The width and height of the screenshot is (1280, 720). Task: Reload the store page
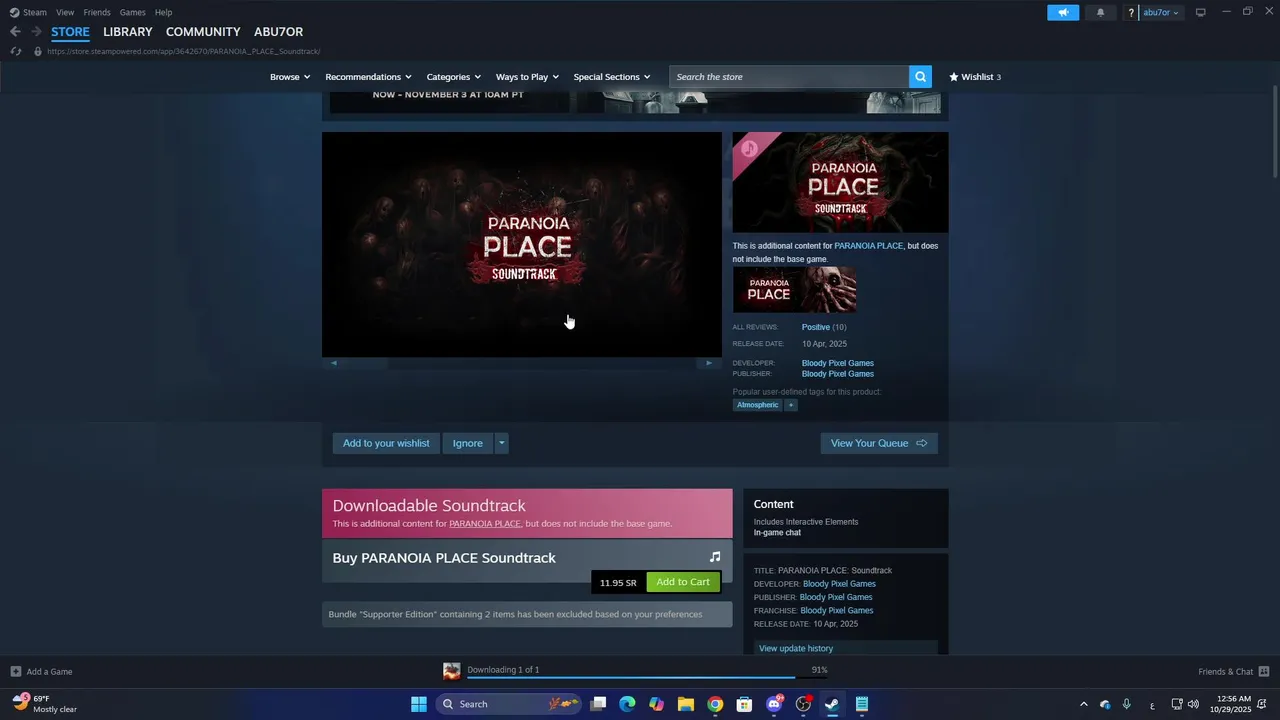click(15, 51)
